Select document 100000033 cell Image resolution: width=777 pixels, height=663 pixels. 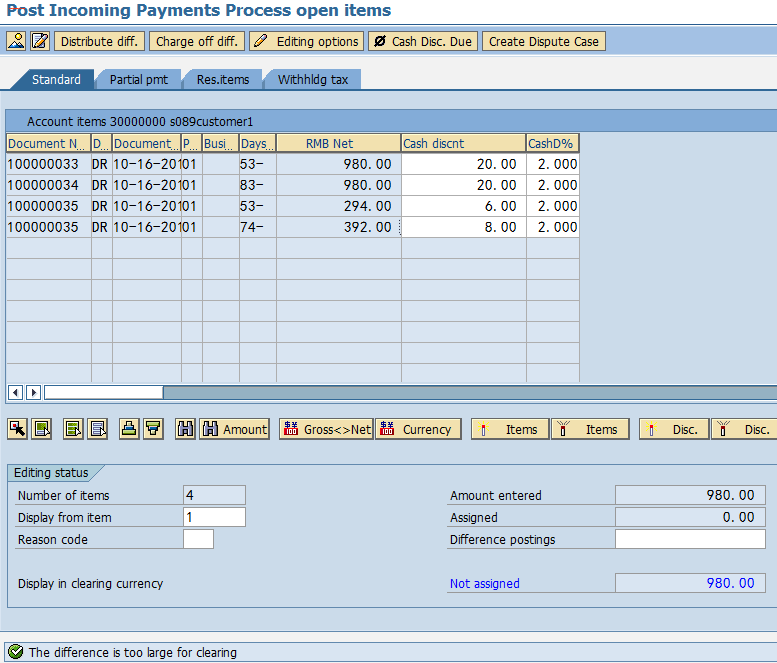pyautogui.click(x=49, y=164)
